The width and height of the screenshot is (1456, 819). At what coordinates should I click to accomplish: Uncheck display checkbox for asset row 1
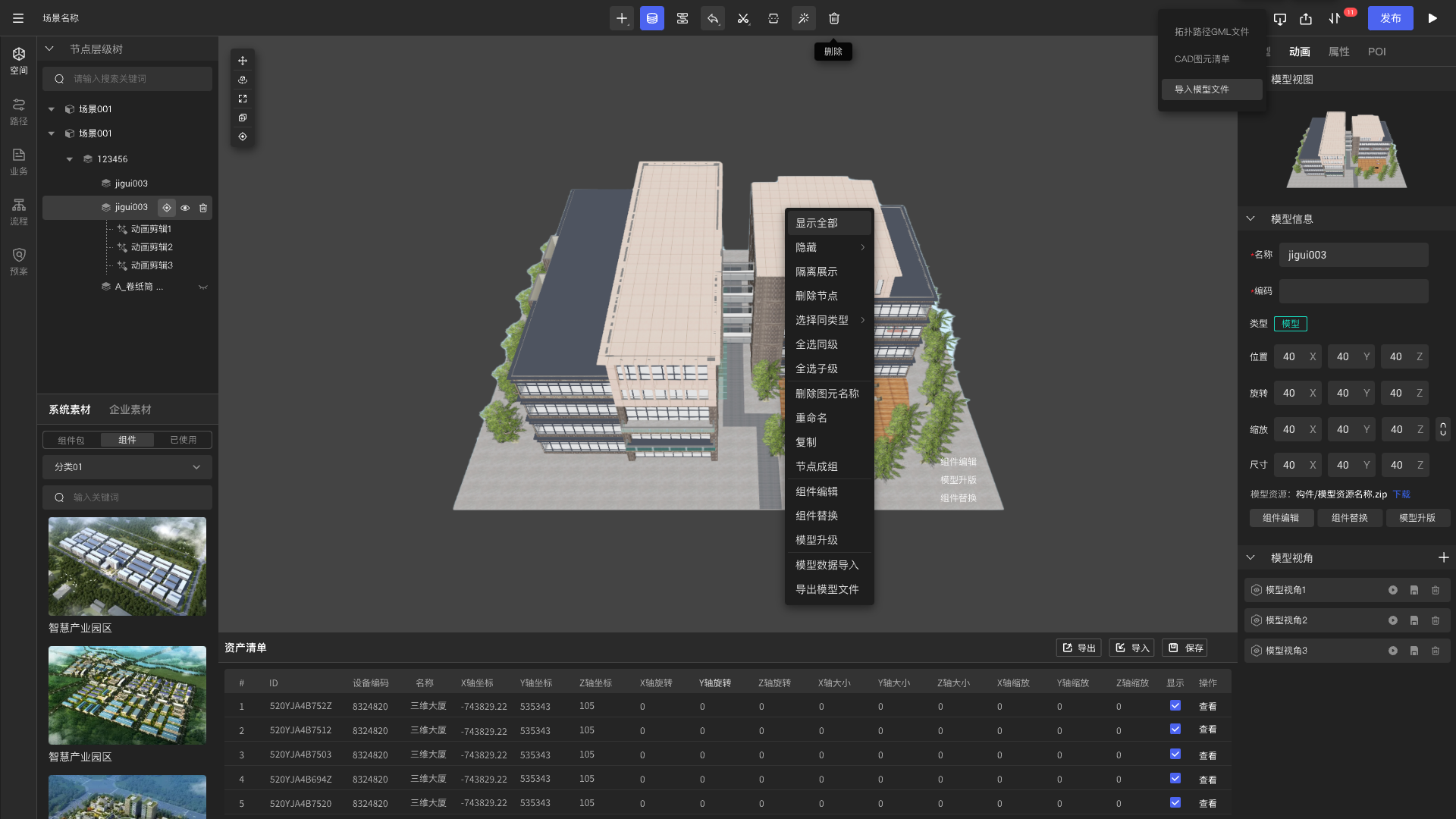(1175, 705)
